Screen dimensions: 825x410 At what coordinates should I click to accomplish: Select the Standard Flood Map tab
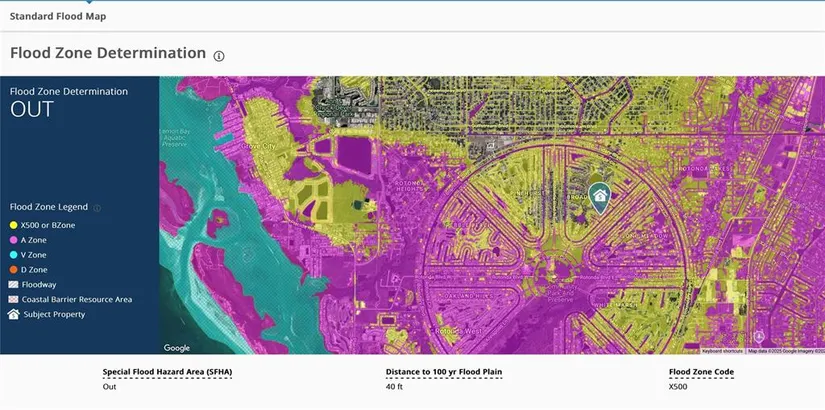[58, 16]
